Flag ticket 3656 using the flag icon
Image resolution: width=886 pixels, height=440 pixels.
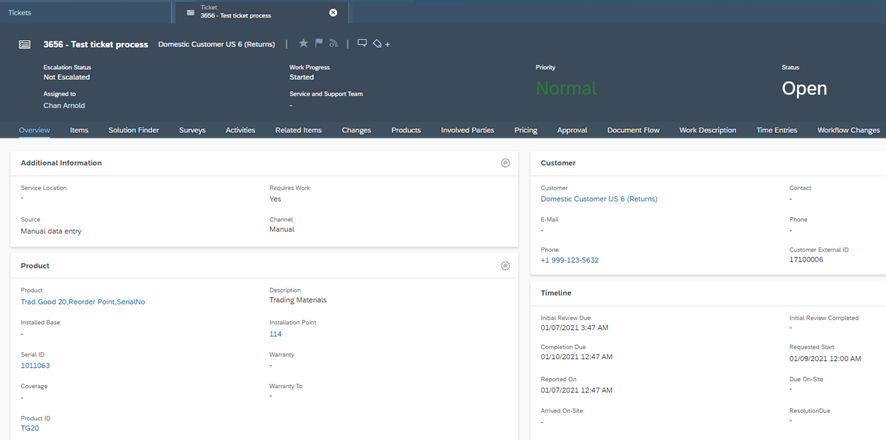pos(319,43)
